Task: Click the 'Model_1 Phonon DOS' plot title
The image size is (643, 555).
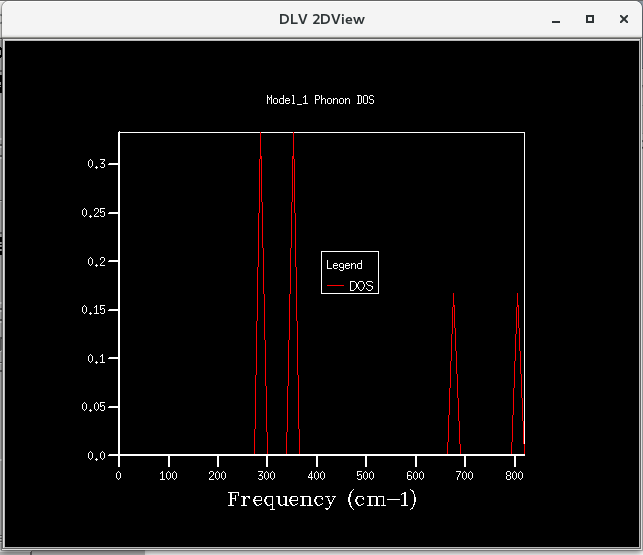Action: [320, 100]
